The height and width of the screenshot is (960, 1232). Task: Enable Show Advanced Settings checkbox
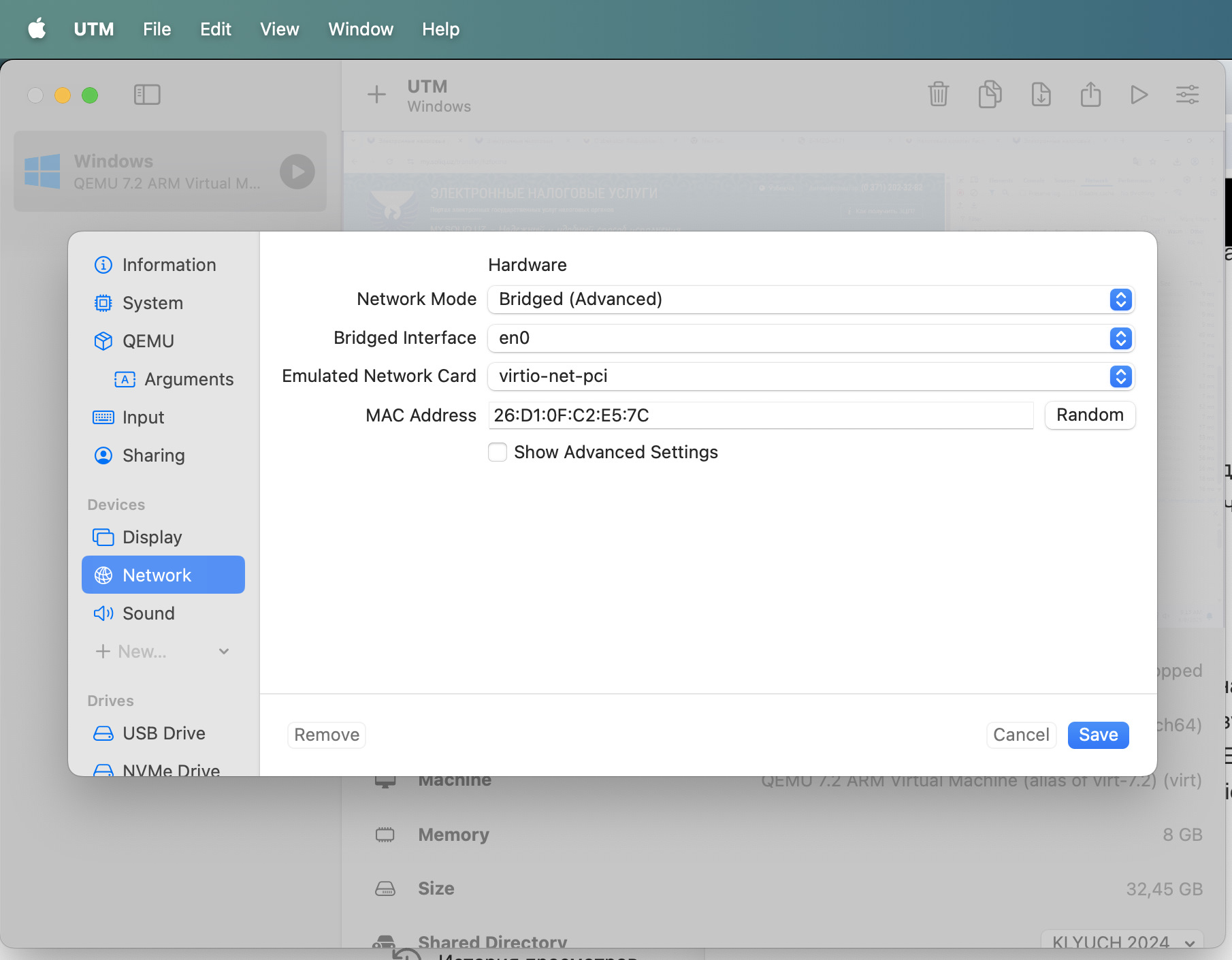click(498, 452)
